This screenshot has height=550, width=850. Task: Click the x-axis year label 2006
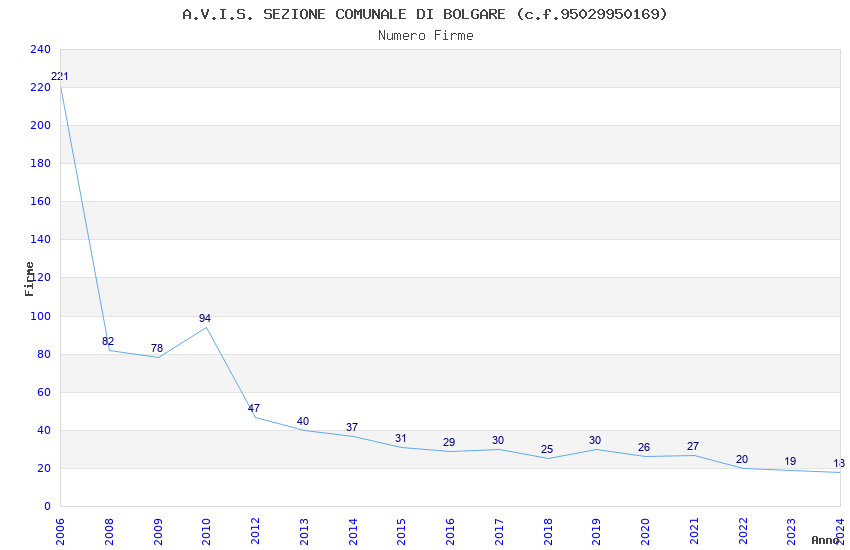(x=60, y=532)
